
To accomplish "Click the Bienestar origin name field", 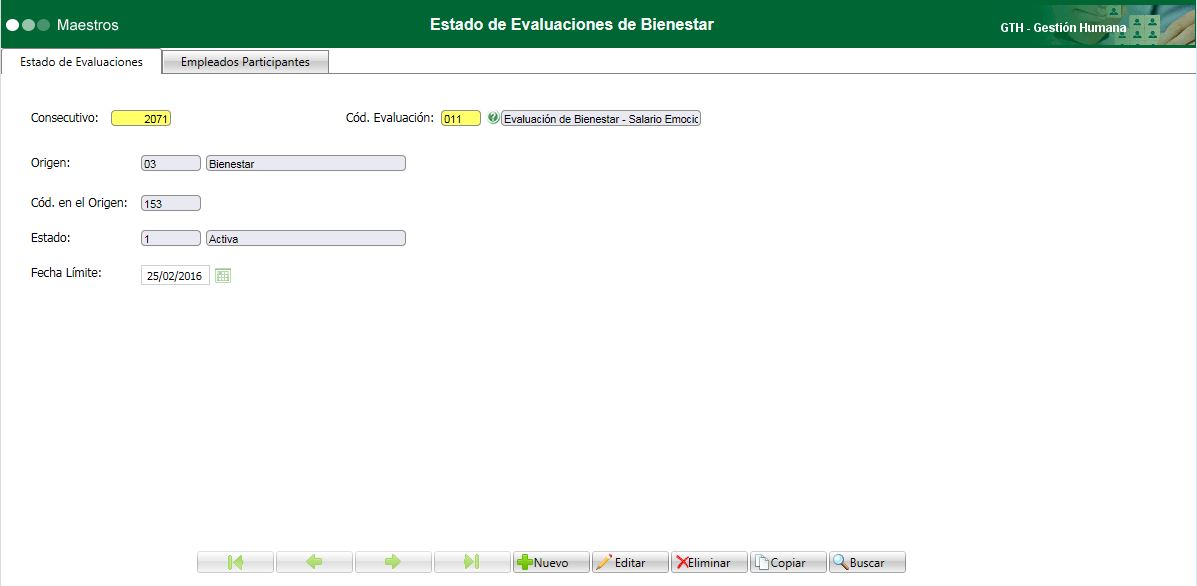I will [x=305, y=163].
